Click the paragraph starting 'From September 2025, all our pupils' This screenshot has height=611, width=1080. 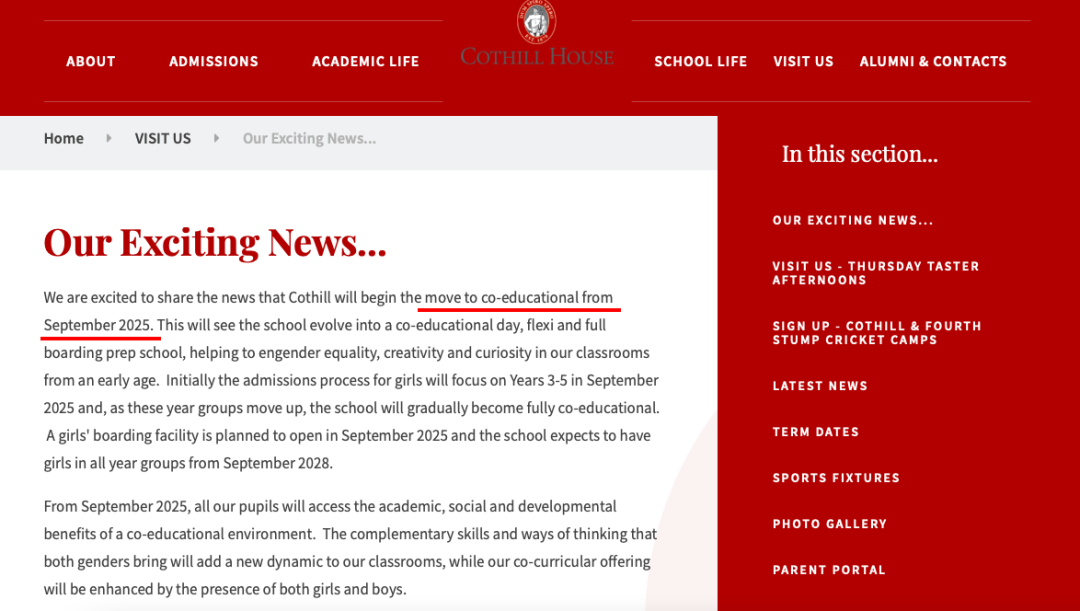(x=351, y=548)
